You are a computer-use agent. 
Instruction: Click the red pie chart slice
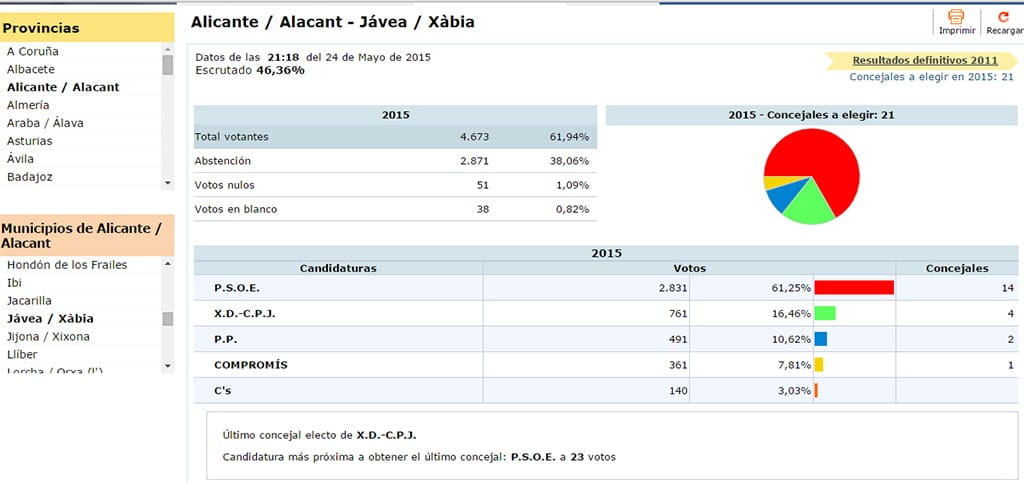825,165
